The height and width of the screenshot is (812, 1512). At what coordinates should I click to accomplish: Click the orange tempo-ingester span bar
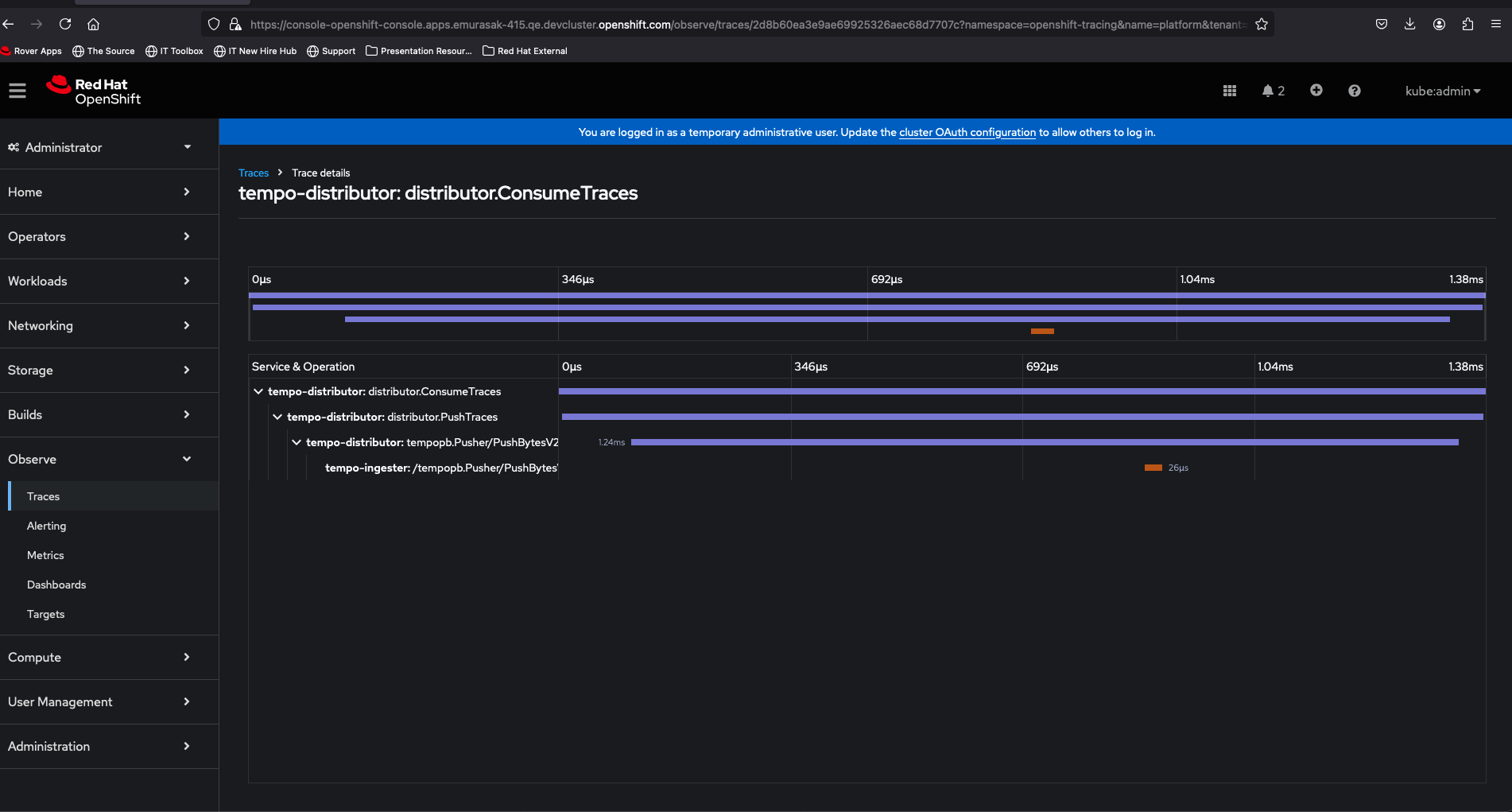(x=1153, y=468)
